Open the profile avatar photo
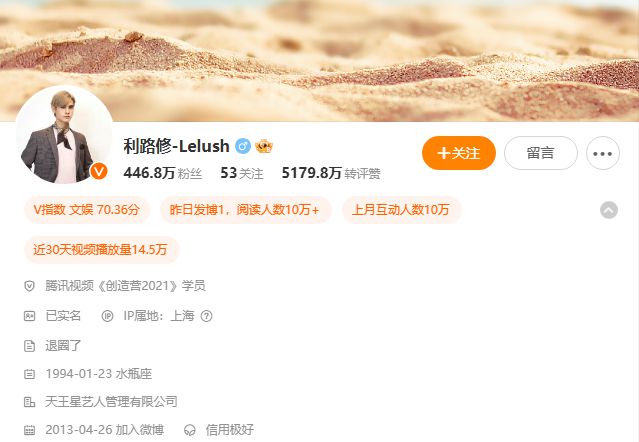This screenshot has width=639, height=442. coord(64,134)
